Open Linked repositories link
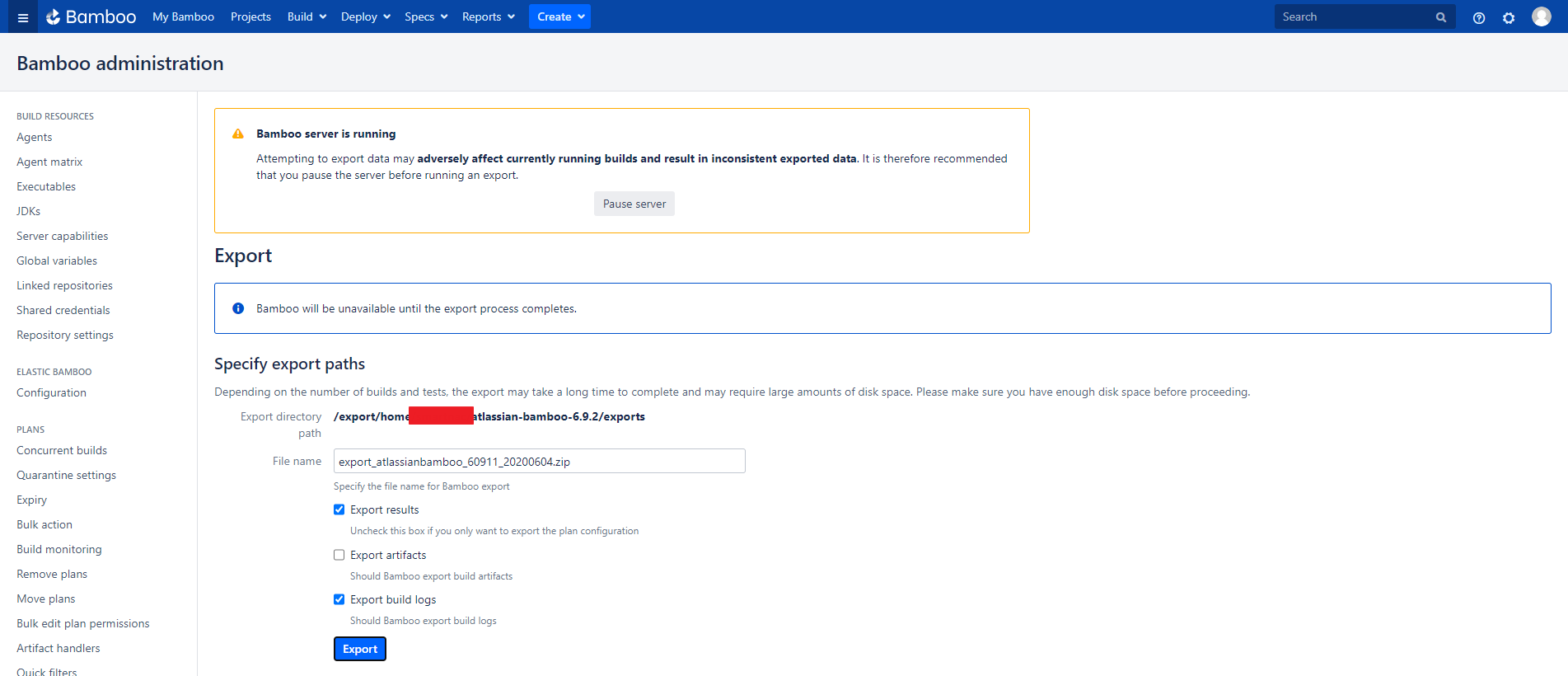 pyautogui.click(x=64, y=285)
